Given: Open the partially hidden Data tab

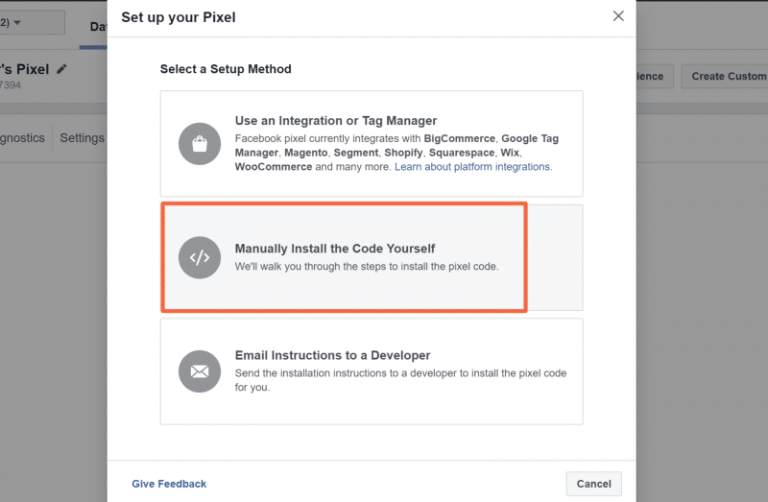Looking at the screenshot, I should 98,26.
